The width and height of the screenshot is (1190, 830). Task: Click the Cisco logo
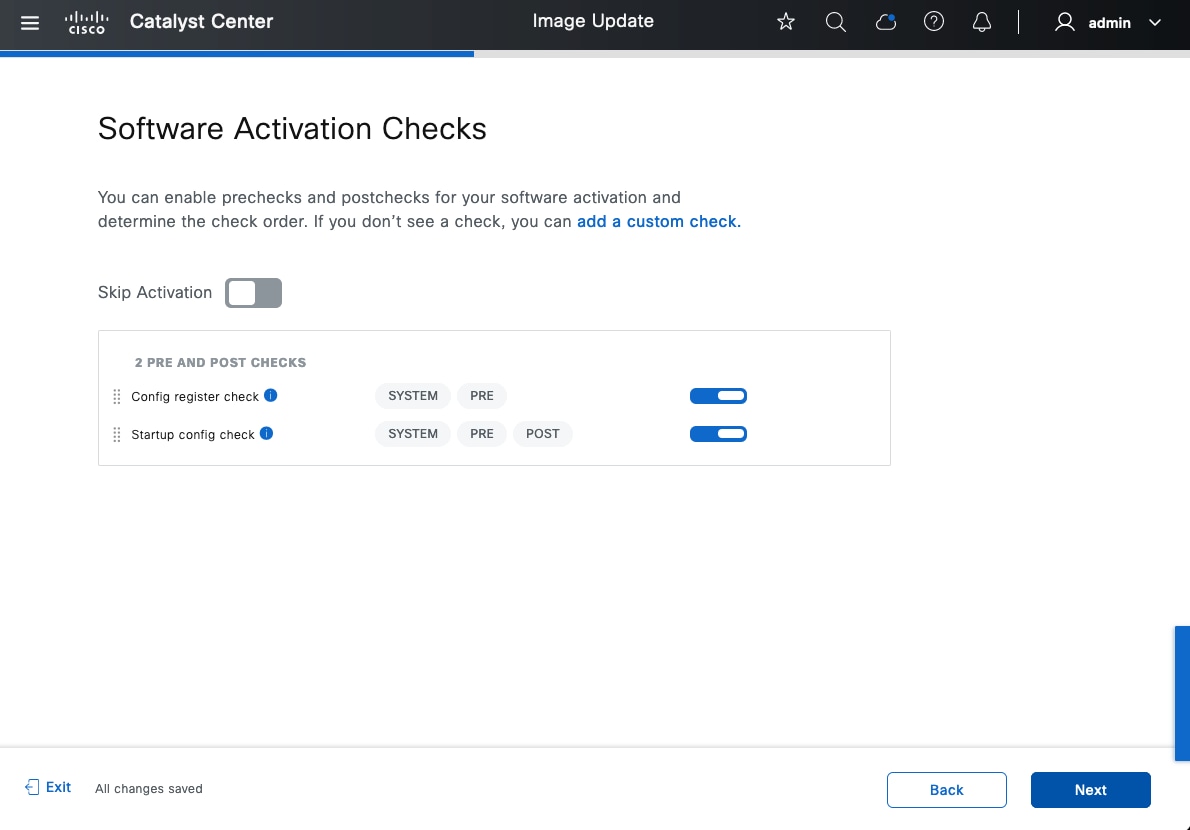coord(86,22)
